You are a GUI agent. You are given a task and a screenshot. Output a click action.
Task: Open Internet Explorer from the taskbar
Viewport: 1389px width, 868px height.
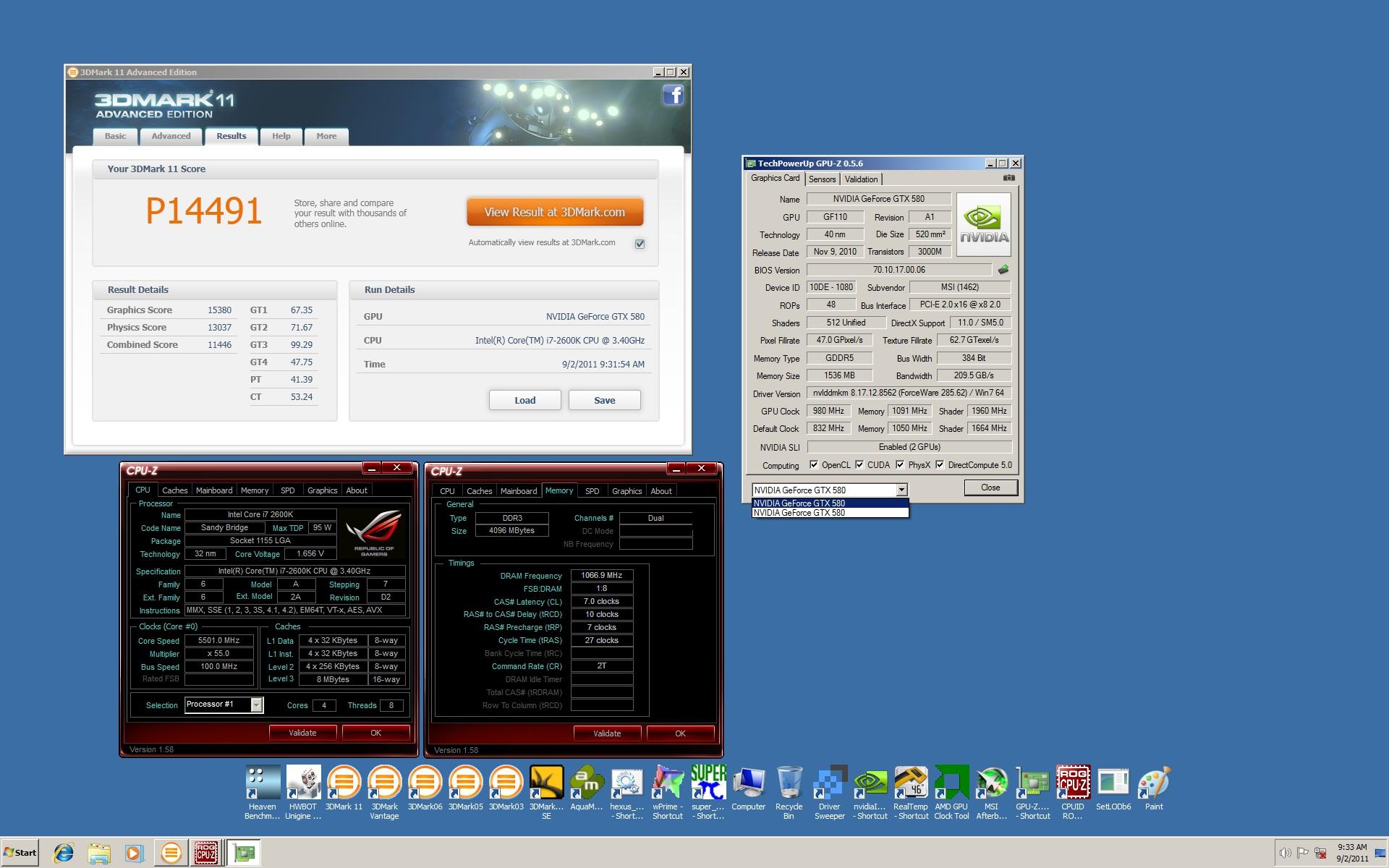tap(64, 853)
